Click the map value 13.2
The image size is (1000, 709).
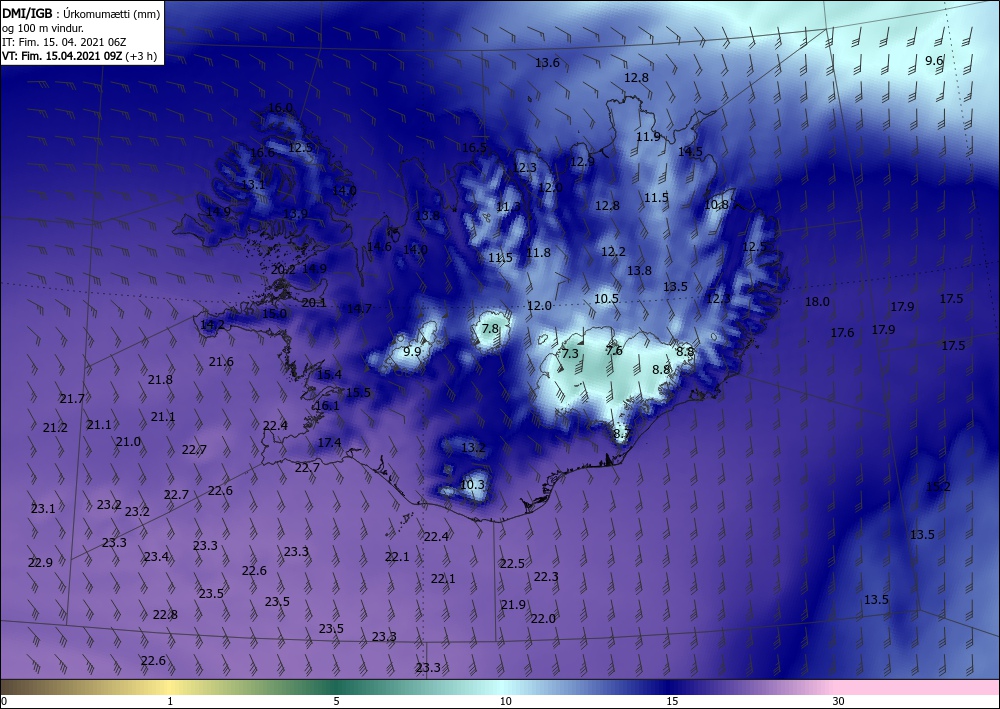tap(473, 448)
